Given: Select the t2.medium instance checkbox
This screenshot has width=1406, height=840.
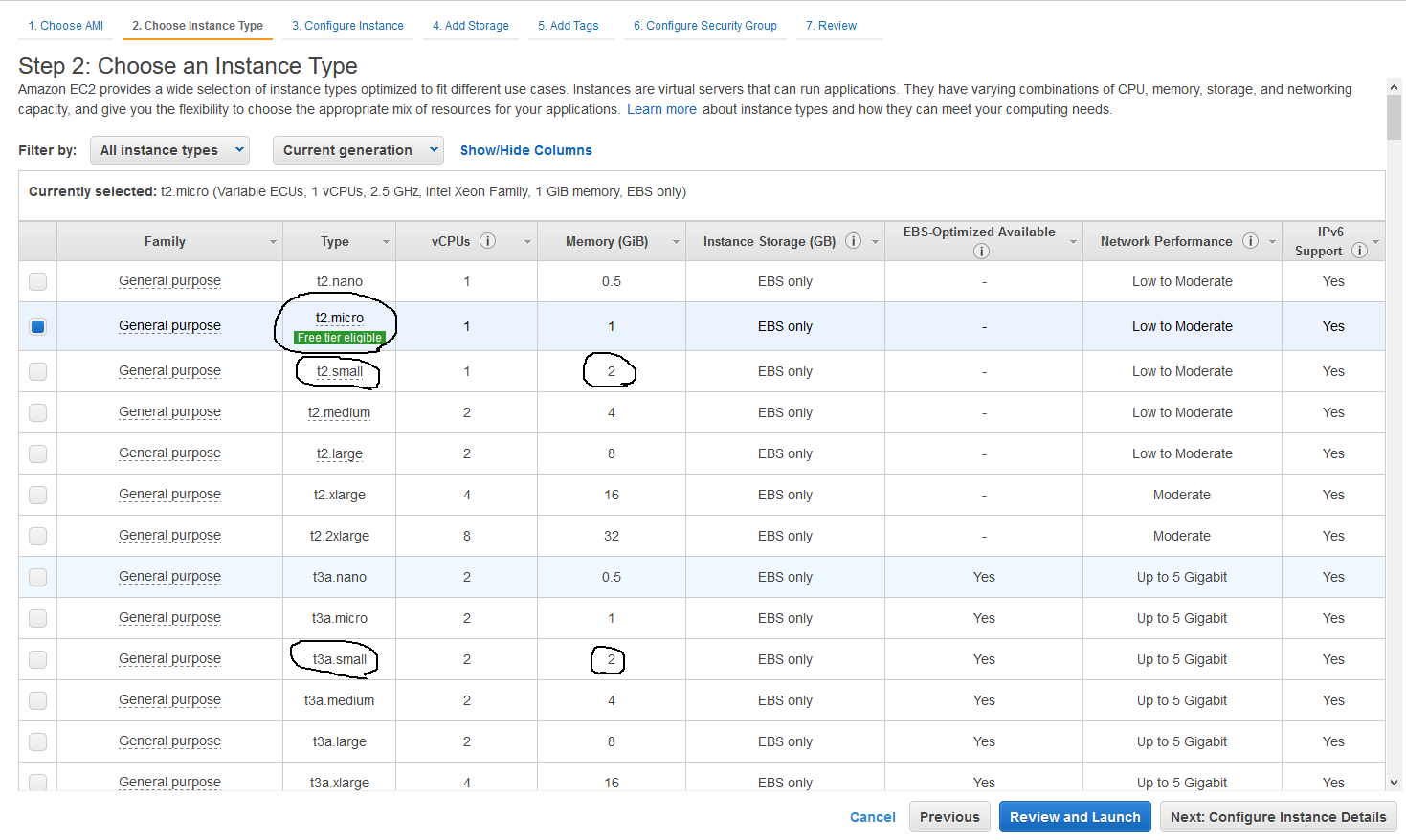Looking at the screenshot, I should pyautogui.click(x=37, y=412).
